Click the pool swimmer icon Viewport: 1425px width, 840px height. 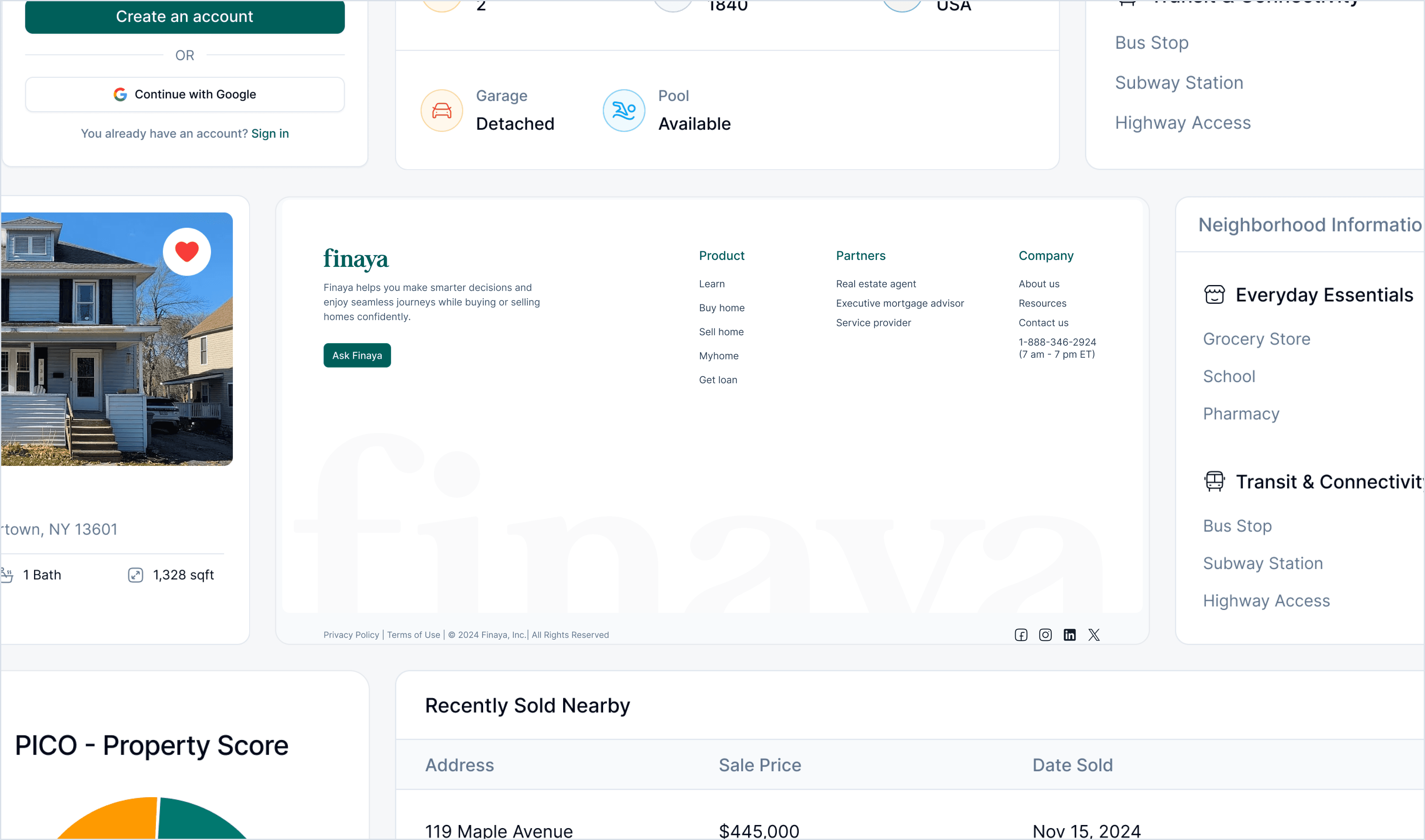click(623, 110)
